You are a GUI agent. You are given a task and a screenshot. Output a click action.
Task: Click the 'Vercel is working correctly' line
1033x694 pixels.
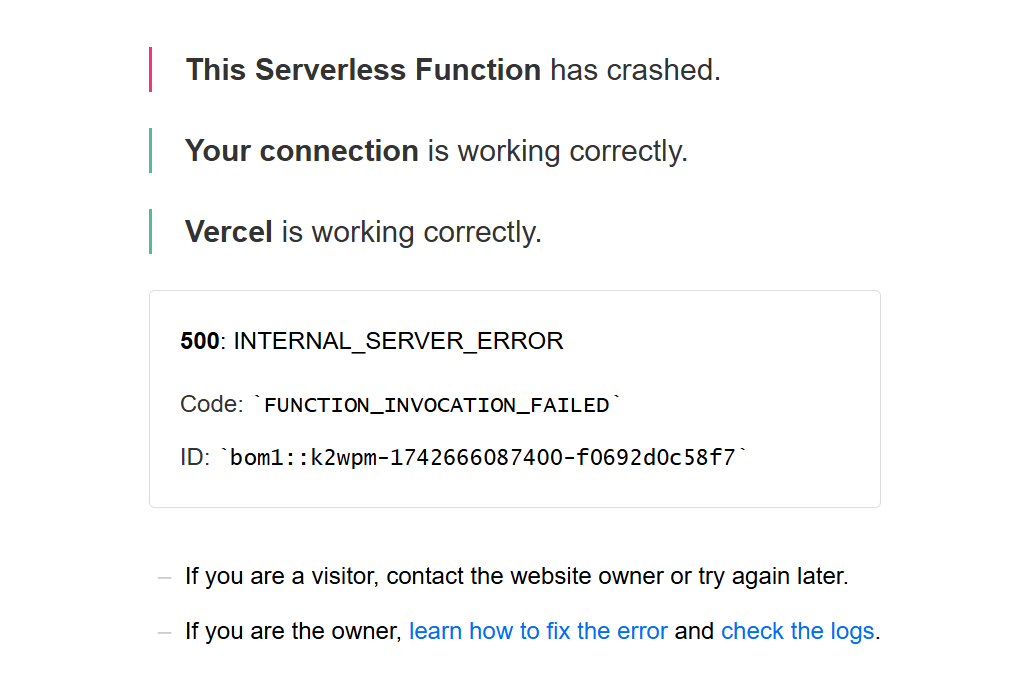(363, 232)
